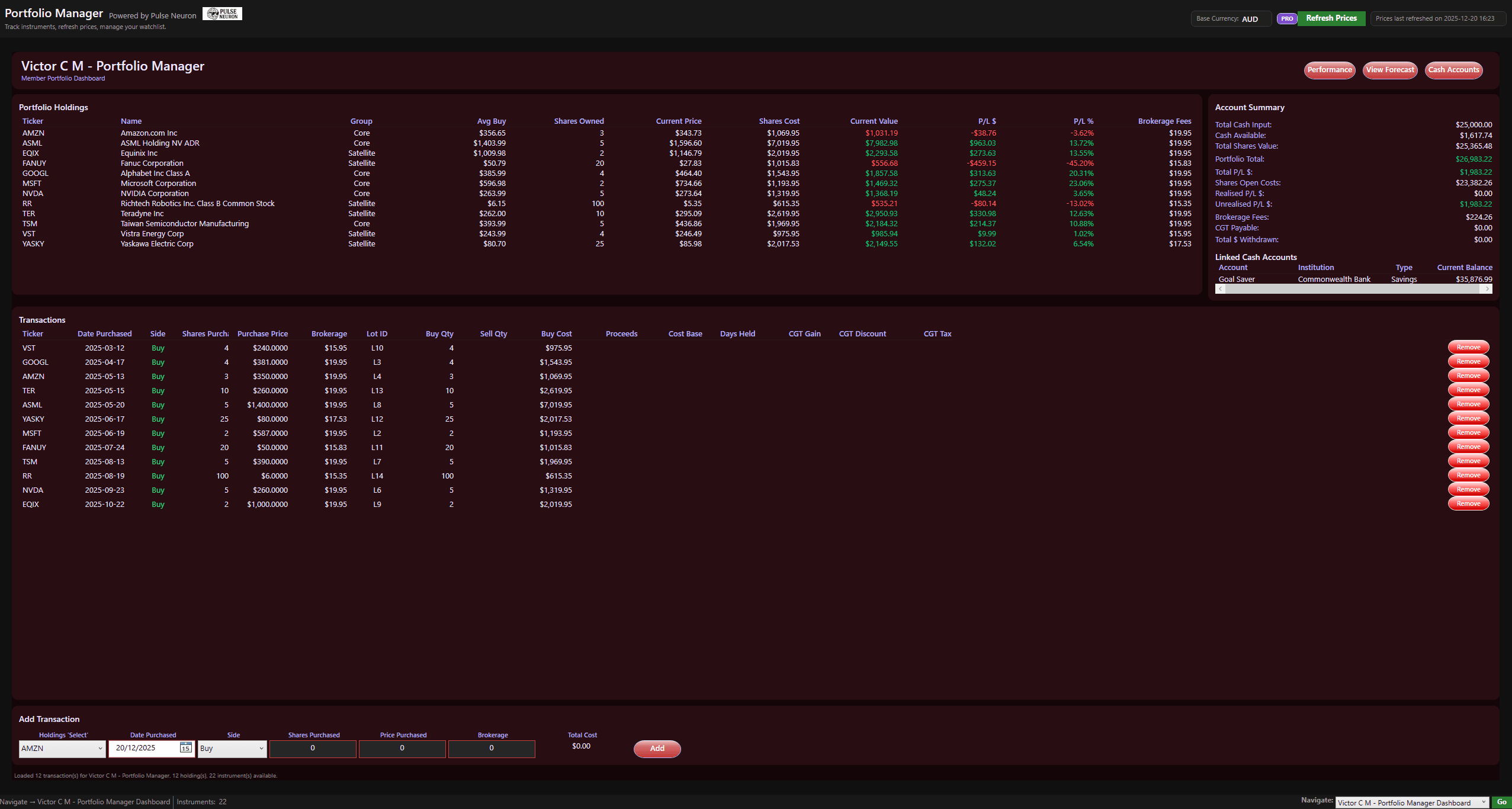
Task: Click inside the Shares Purchased input field
Action: tap(313, 749)
